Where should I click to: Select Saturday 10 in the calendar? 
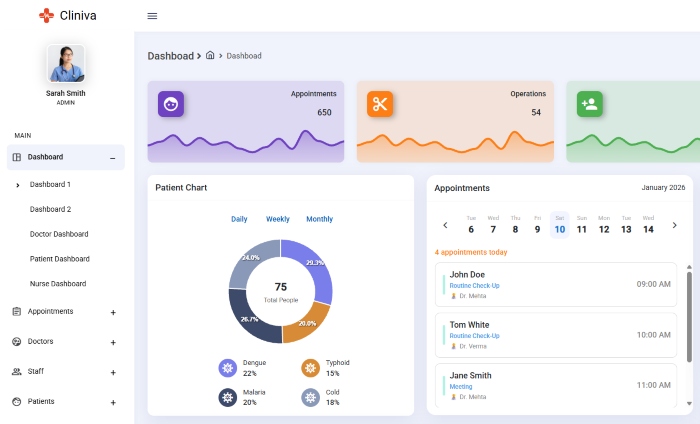click(x=560, y=225)
